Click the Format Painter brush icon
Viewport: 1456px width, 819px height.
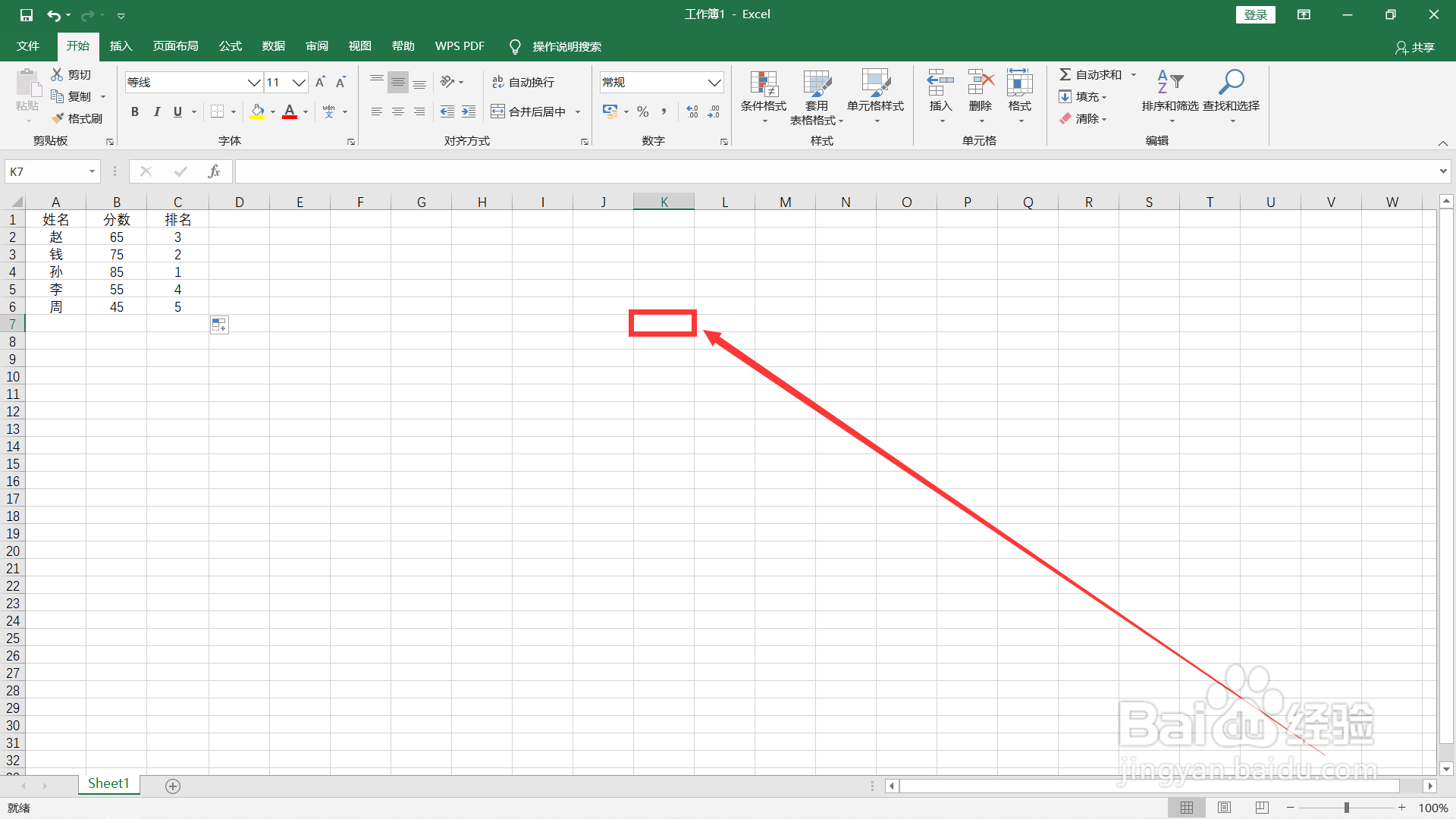coord(58,118)
